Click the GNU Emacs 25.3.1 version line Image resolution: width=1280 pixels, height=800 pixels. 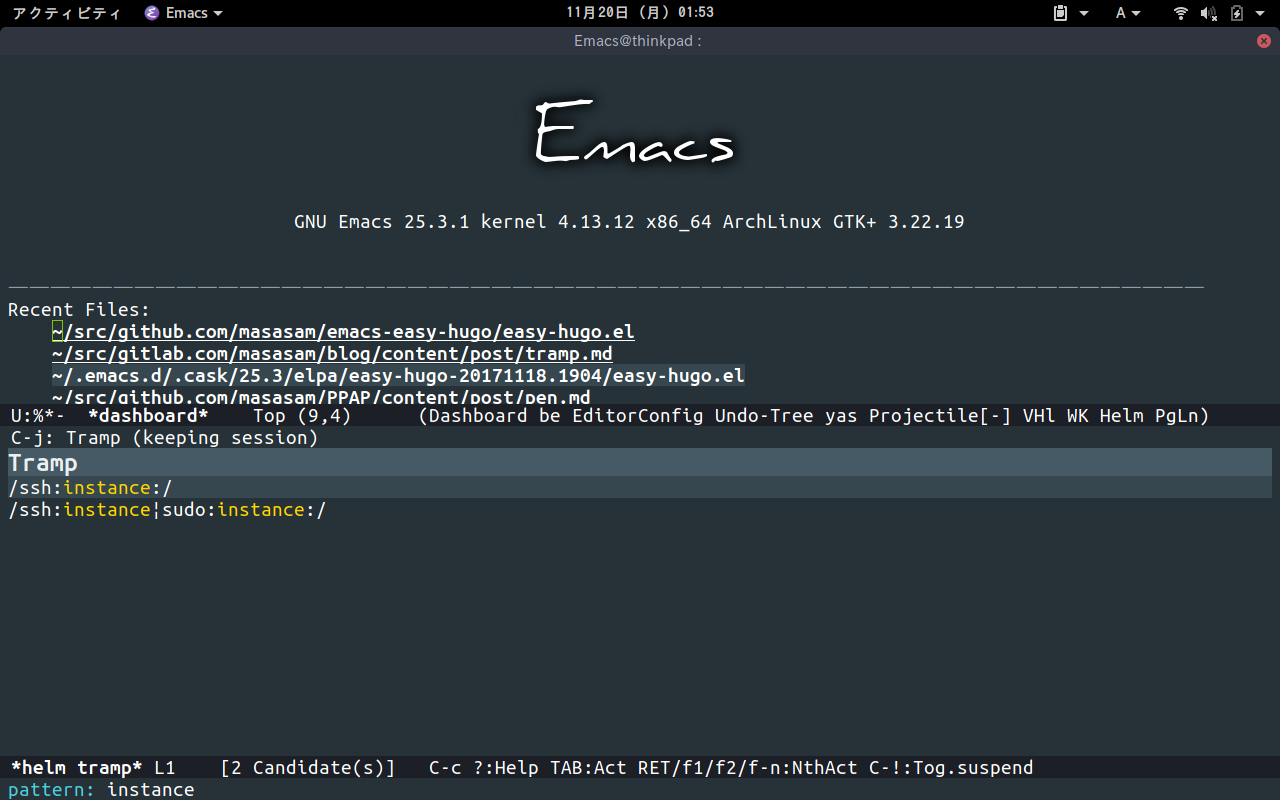pyautogui.click(x=629, y=222)
